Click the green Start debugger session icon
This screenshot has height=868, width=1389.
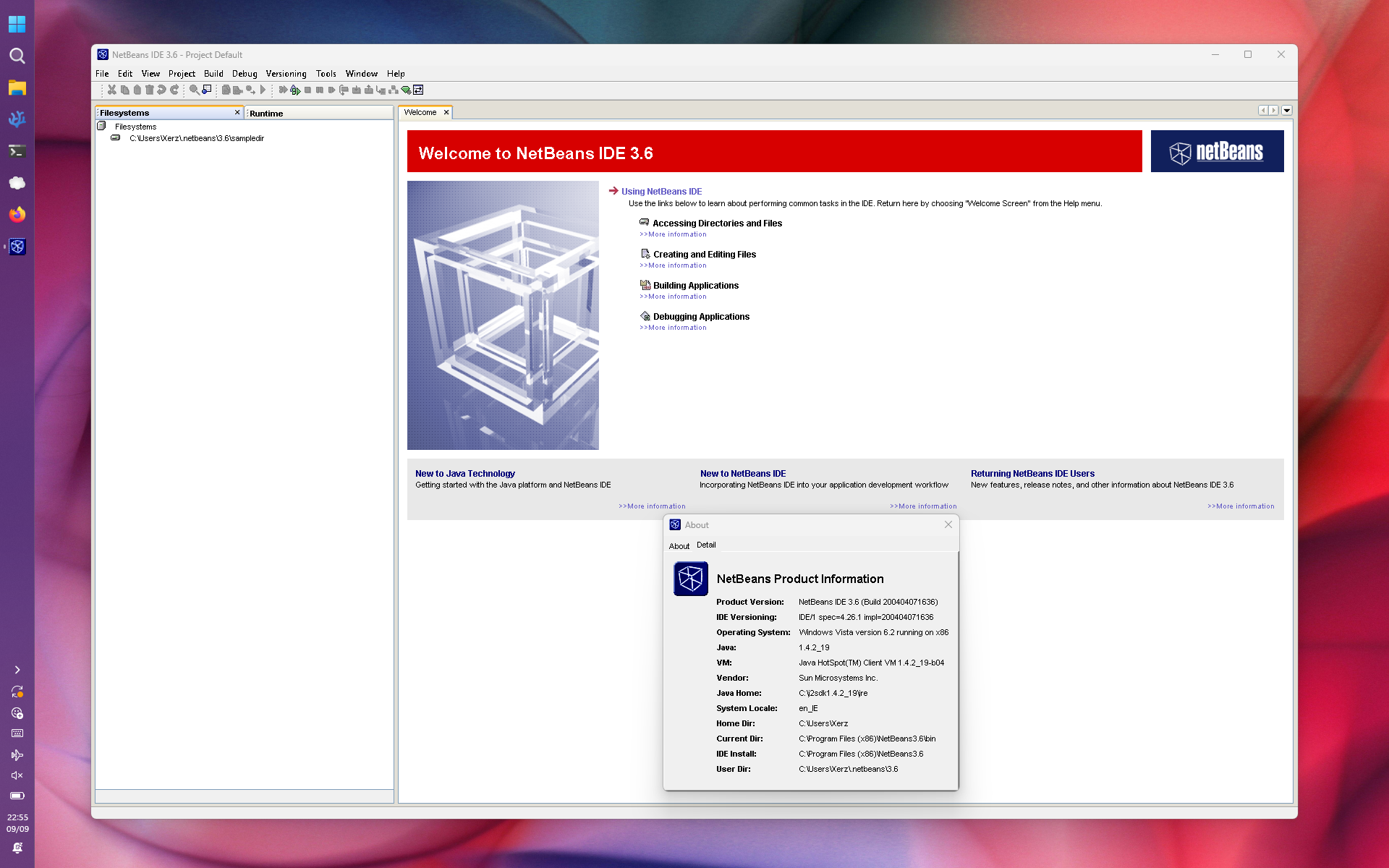coord(295,90)
